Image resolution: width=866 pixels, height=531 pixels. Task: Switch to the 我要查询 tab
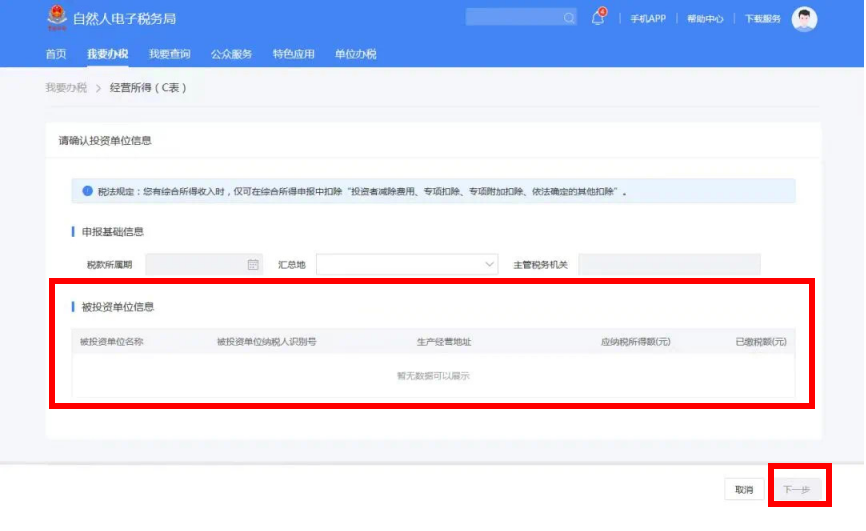point(169,54)
